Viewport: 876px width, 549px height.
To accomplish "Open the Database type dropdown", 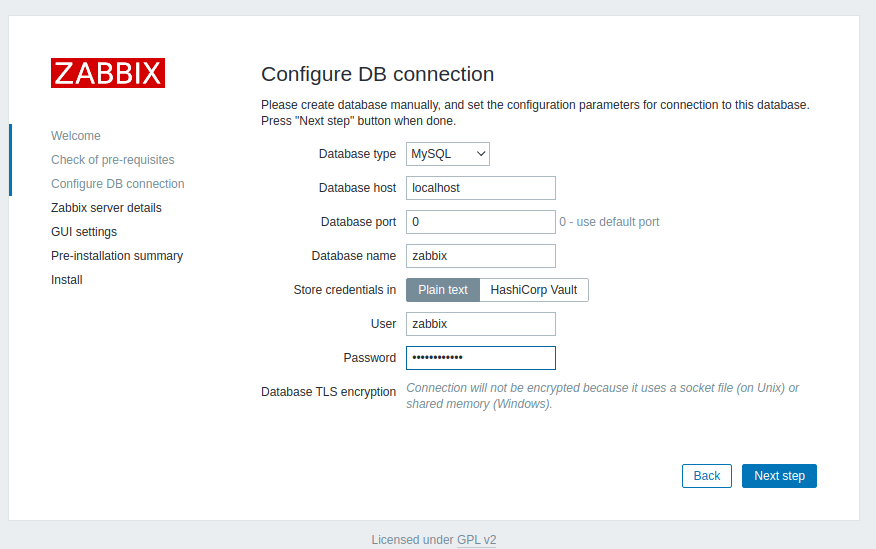I will [x=448, y=154].
